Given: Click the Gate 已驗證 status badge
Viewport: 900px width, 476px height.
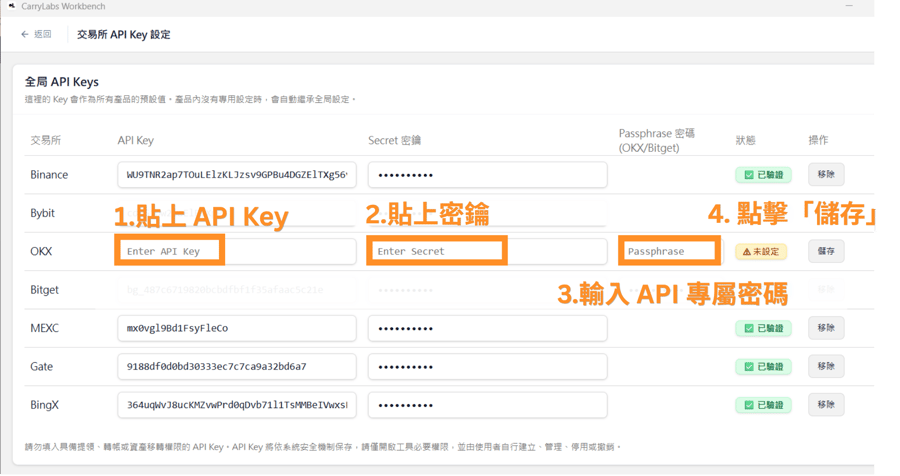Looking at the screenshot, I should [x=763, y=366].
